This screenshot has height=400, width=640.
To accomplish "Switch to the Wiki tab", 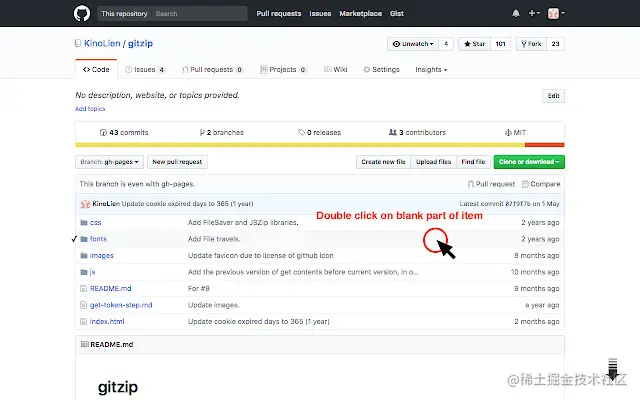I will tap(336, 69).
